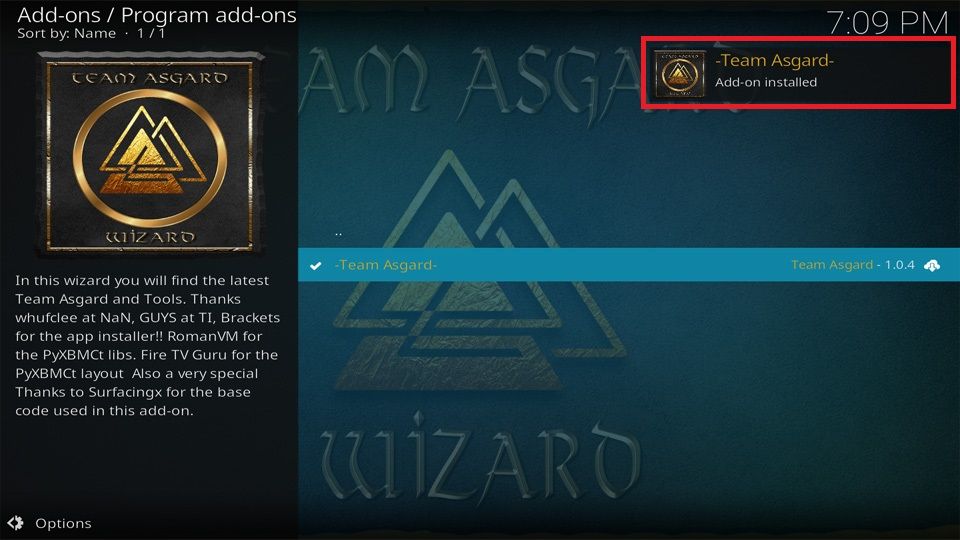Click the yellow 'Team Asgard' author name in row
The height and width of the screenshot is (540, 960).
pos(832,264)
